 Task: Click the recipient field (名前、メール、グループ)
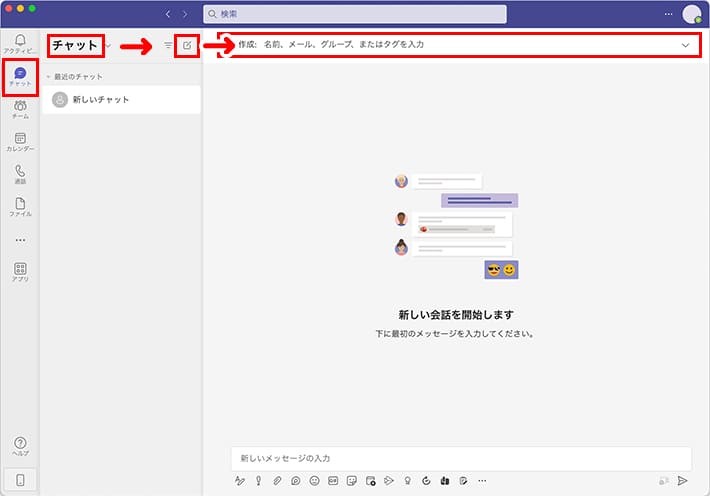(x=458, y=44)
